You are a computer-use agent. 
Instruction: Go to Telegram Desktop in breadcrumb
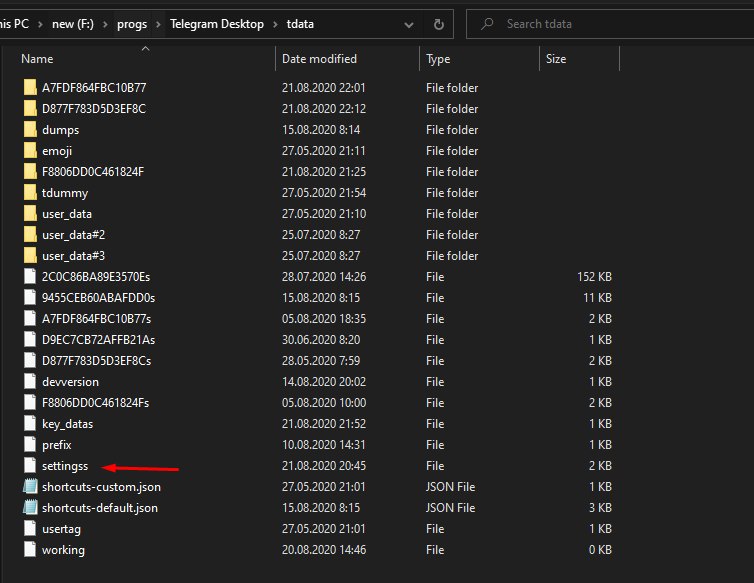[217, 24]
